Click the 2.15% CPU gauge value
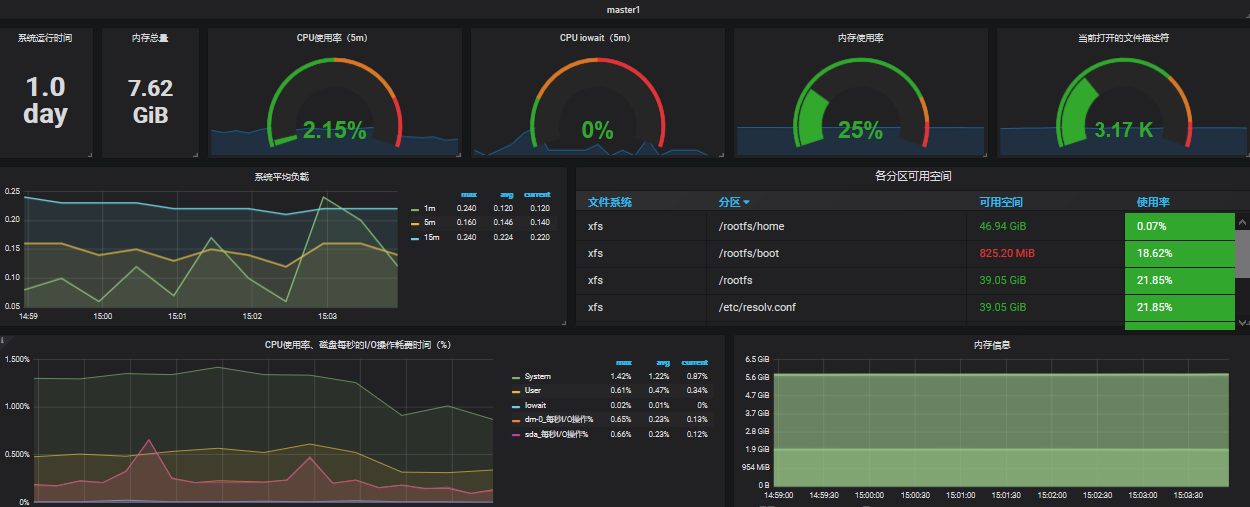Viewport: 1250px width, 507px height. [x=335, y=130]
